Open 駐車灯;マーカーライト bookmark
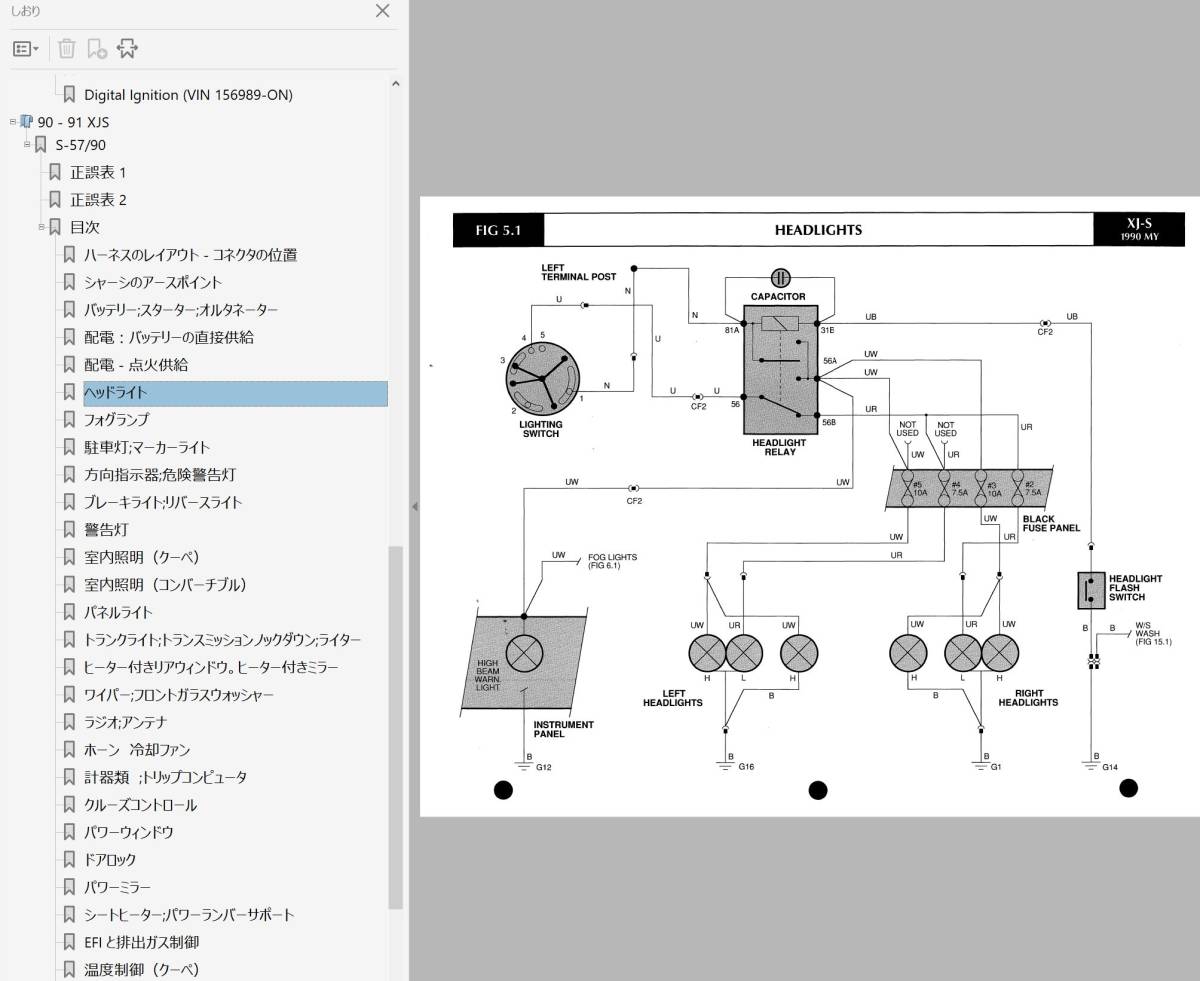The image size is (1200, 981). tap(147, 447)
